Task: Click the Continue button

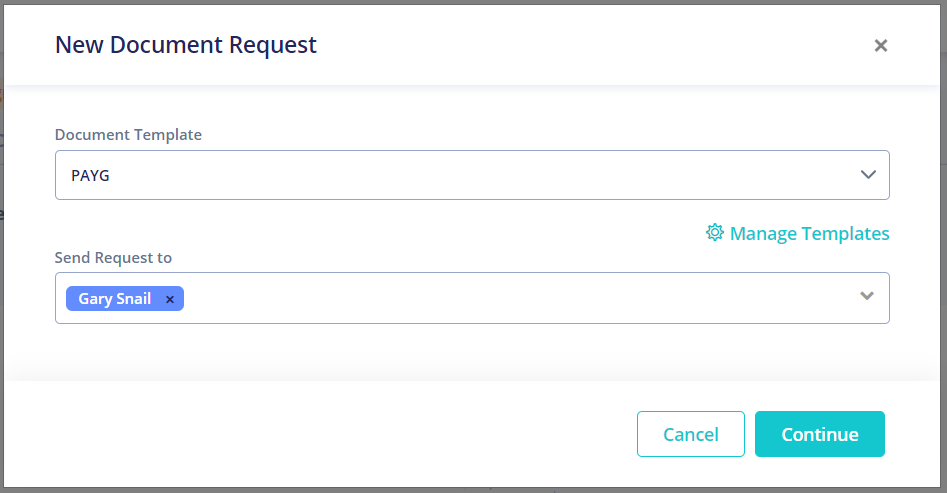Action: click(x=820, y=434)
